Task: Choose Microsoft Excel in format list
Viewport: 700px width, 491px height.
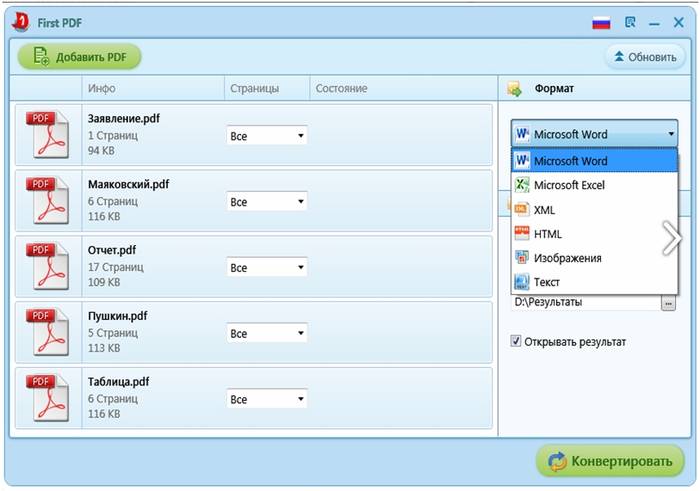Action: pyautogui.click(x=594, y=185)
